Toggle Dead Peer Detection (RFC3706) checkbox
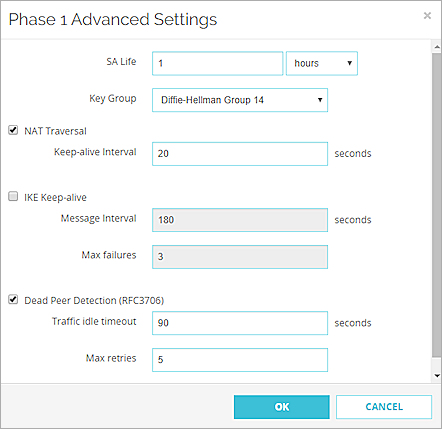Screen dimensions: 442x429 coord(13,299)
